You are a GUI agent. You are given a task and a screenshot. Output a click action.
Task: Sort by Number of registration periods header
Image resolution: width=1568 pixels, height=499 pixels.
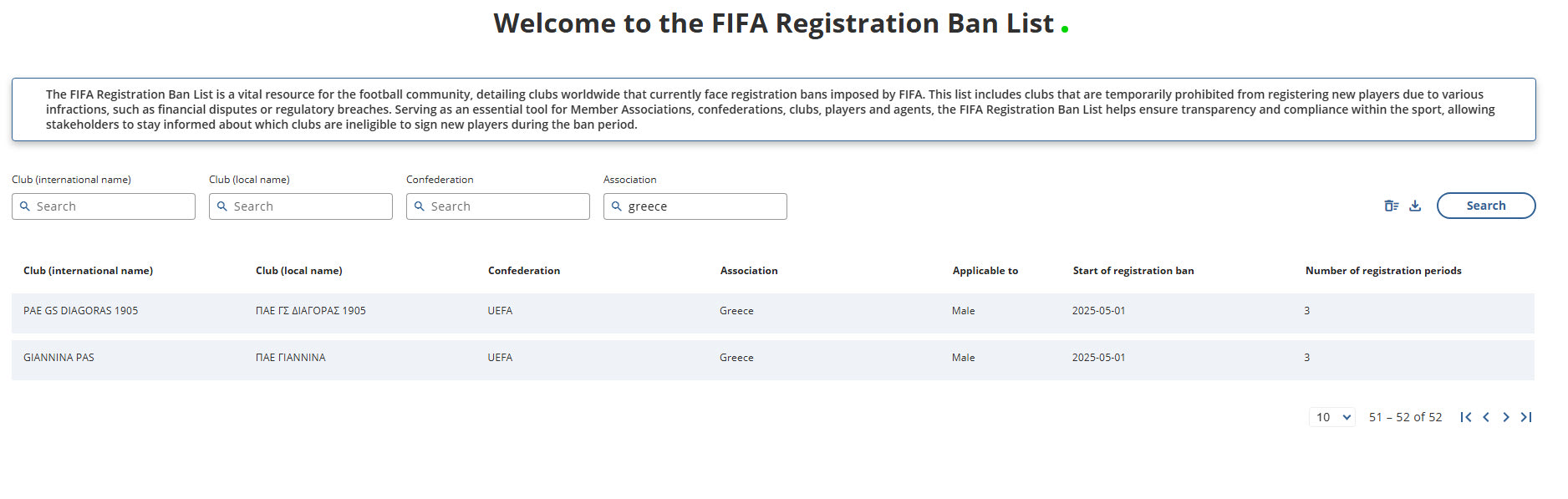[x=1382, y=271]
